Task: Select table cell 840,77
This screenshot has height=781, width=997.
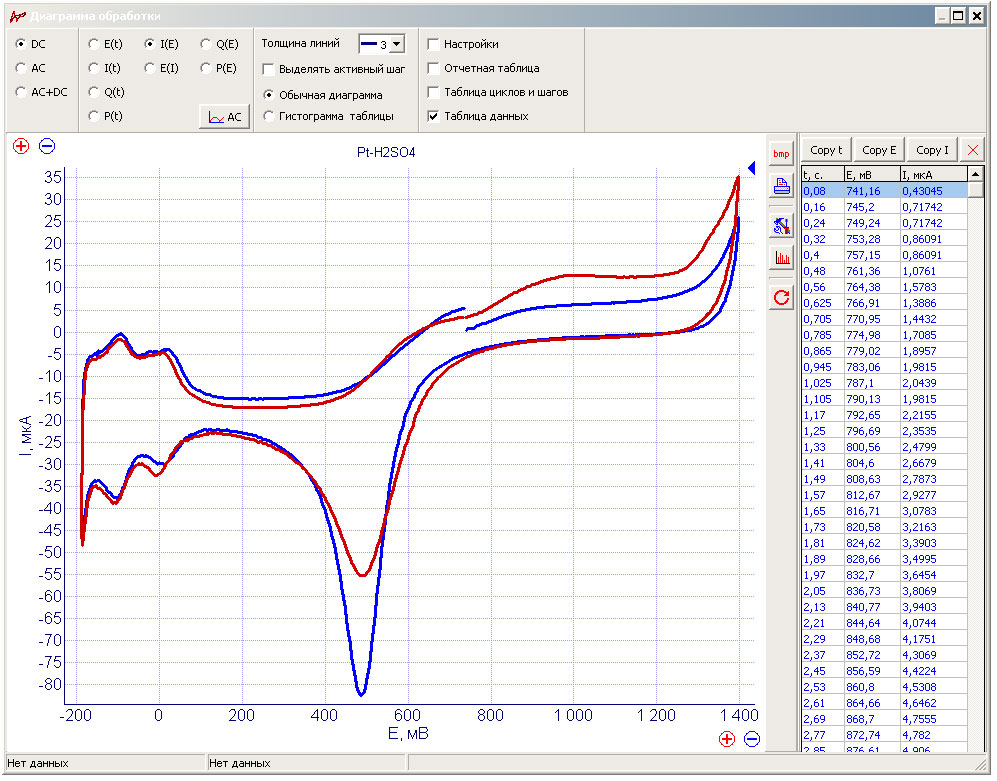Action: [x=872, y=607]
